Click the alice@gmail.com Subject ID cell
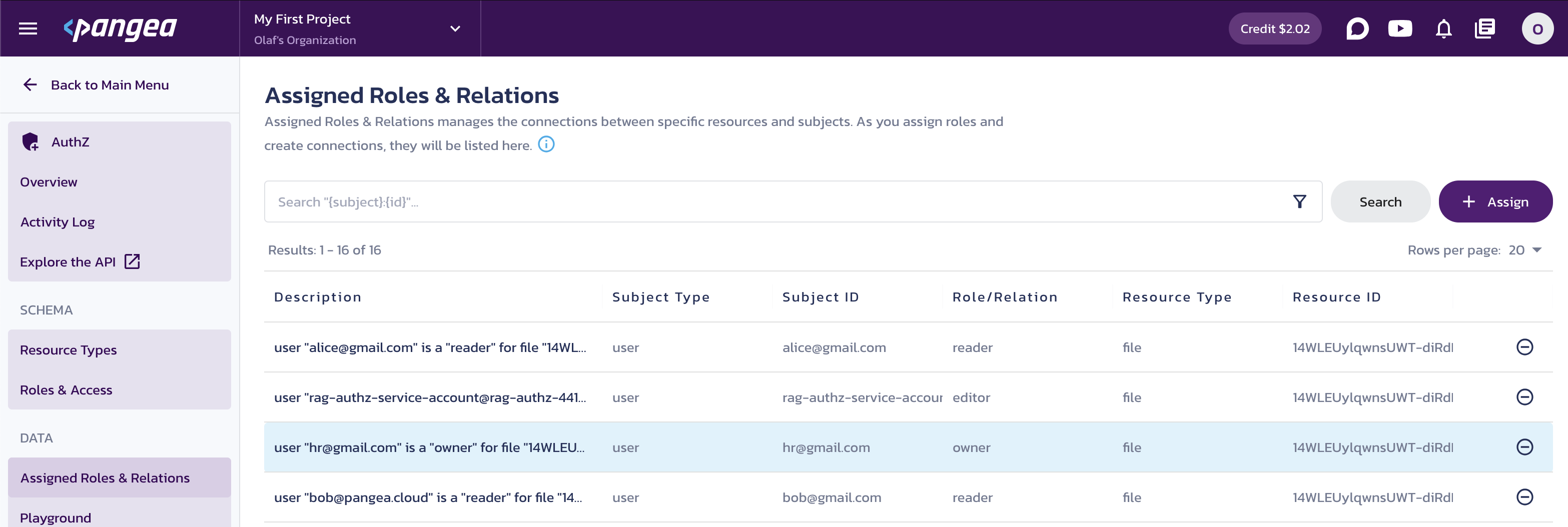1568x527 pixels. (834, 347)
